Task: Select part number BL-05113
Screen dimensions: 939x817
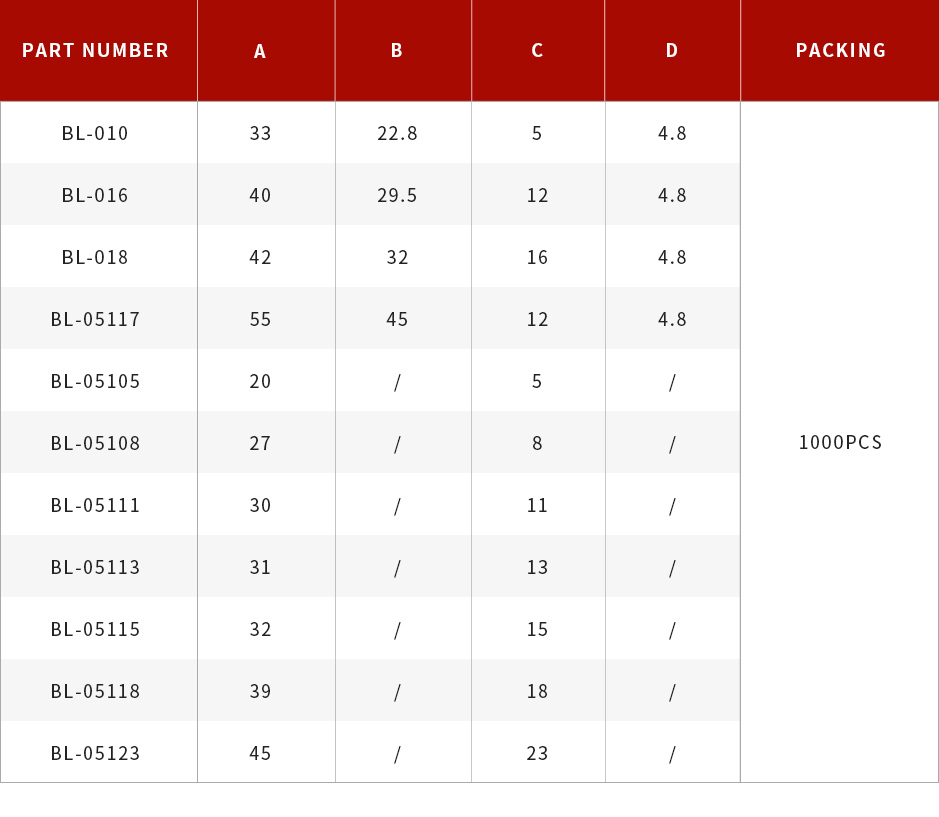Action: click(x=95, y=567)
